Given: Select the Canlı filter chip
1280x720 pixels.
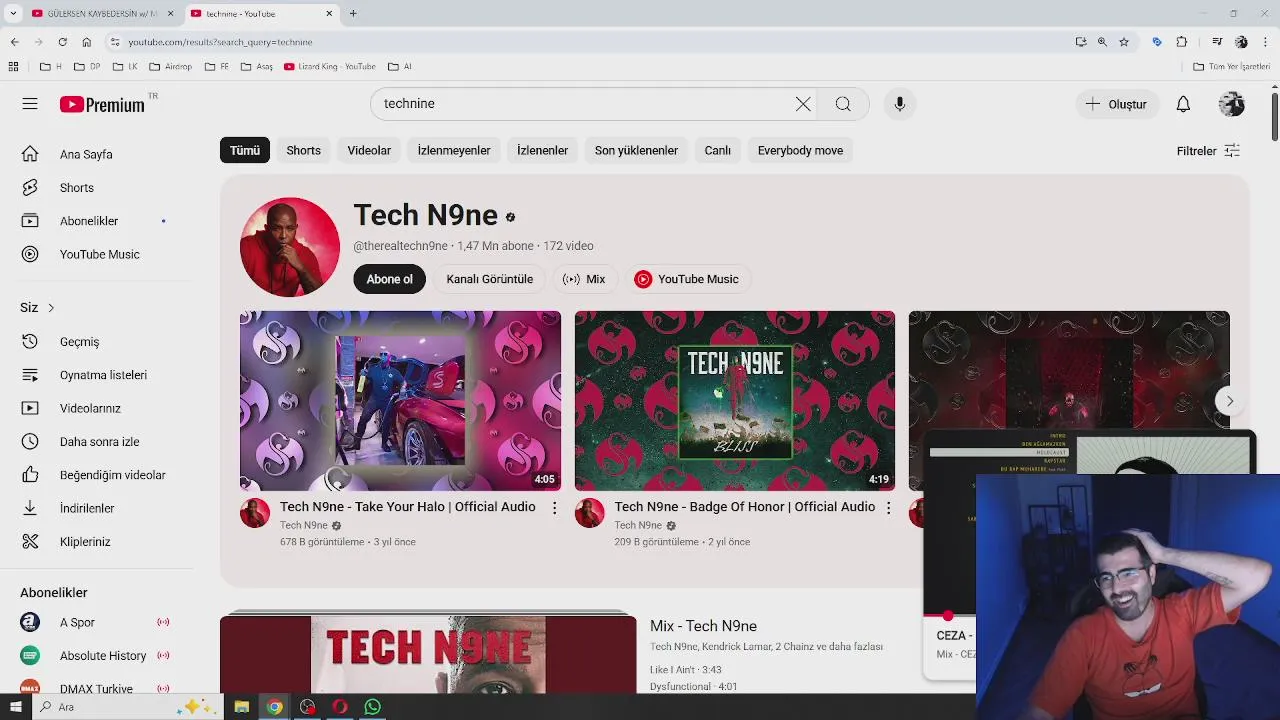Looking at the screenshot, I should click(x=718, y=150).
